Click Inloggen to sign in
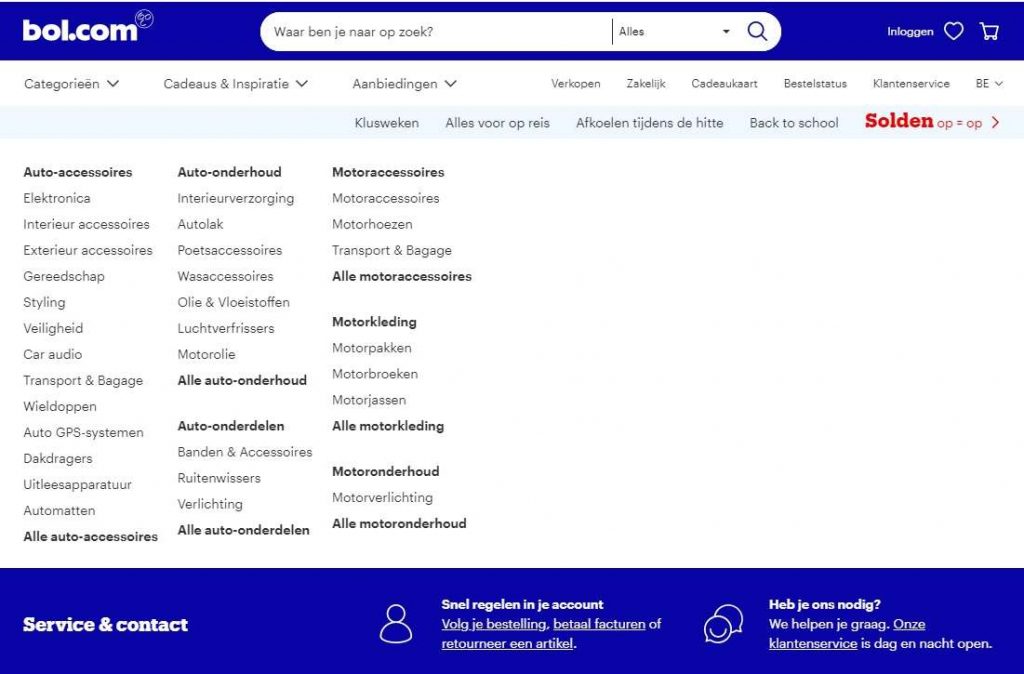Screen dimensions: 1024x674 coord(910,32)
